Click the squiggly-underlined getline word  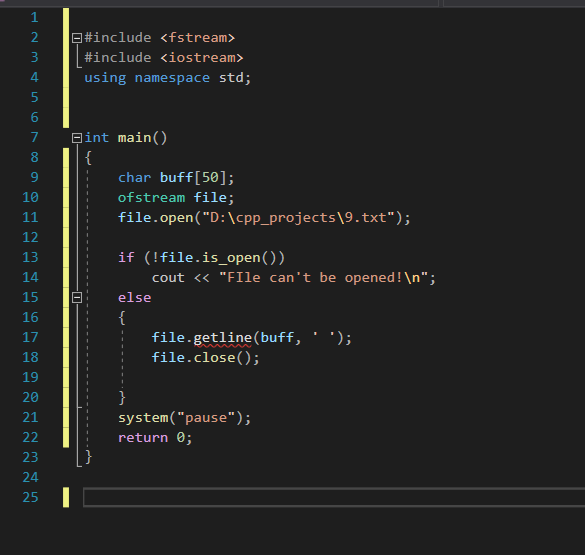[223, 338]
